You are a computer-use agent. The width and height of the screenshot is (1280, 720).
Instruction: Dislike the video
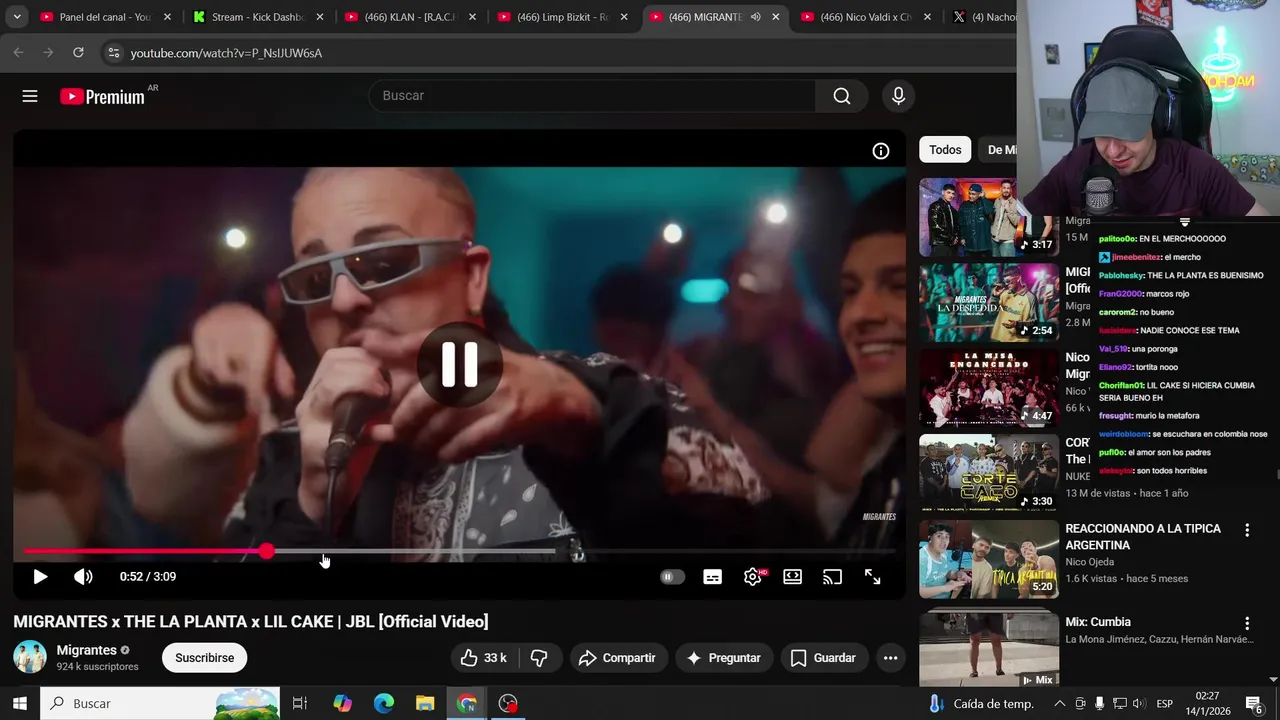(x=539, y=658)
